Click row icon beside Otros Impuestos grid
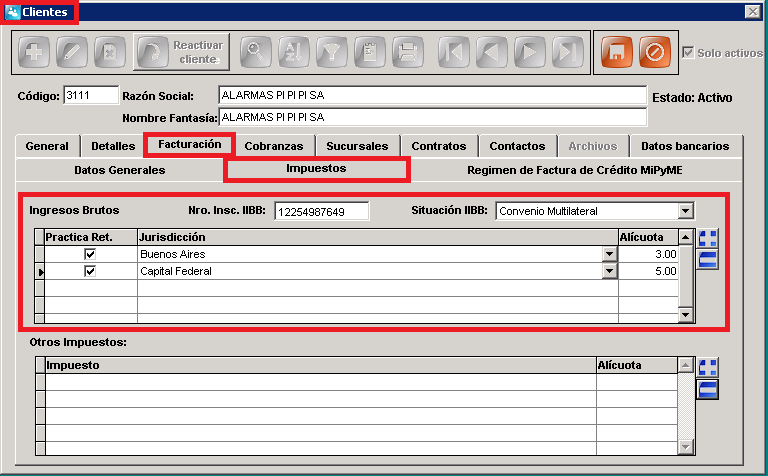 tap(707, 389)
